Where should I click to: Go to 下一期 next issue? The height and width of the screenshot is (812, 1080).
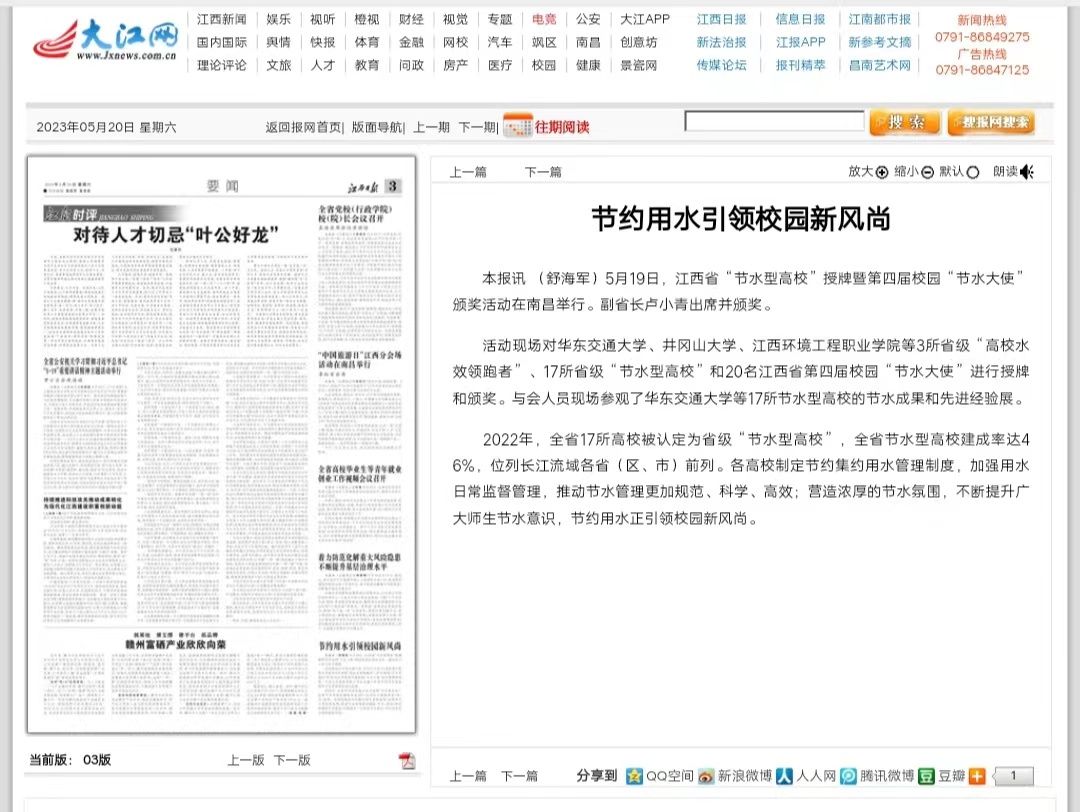pos(477,127)
